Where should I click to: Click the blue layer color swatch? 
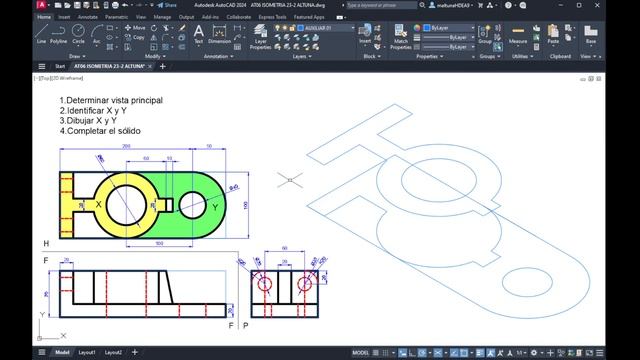click(301, 28)
